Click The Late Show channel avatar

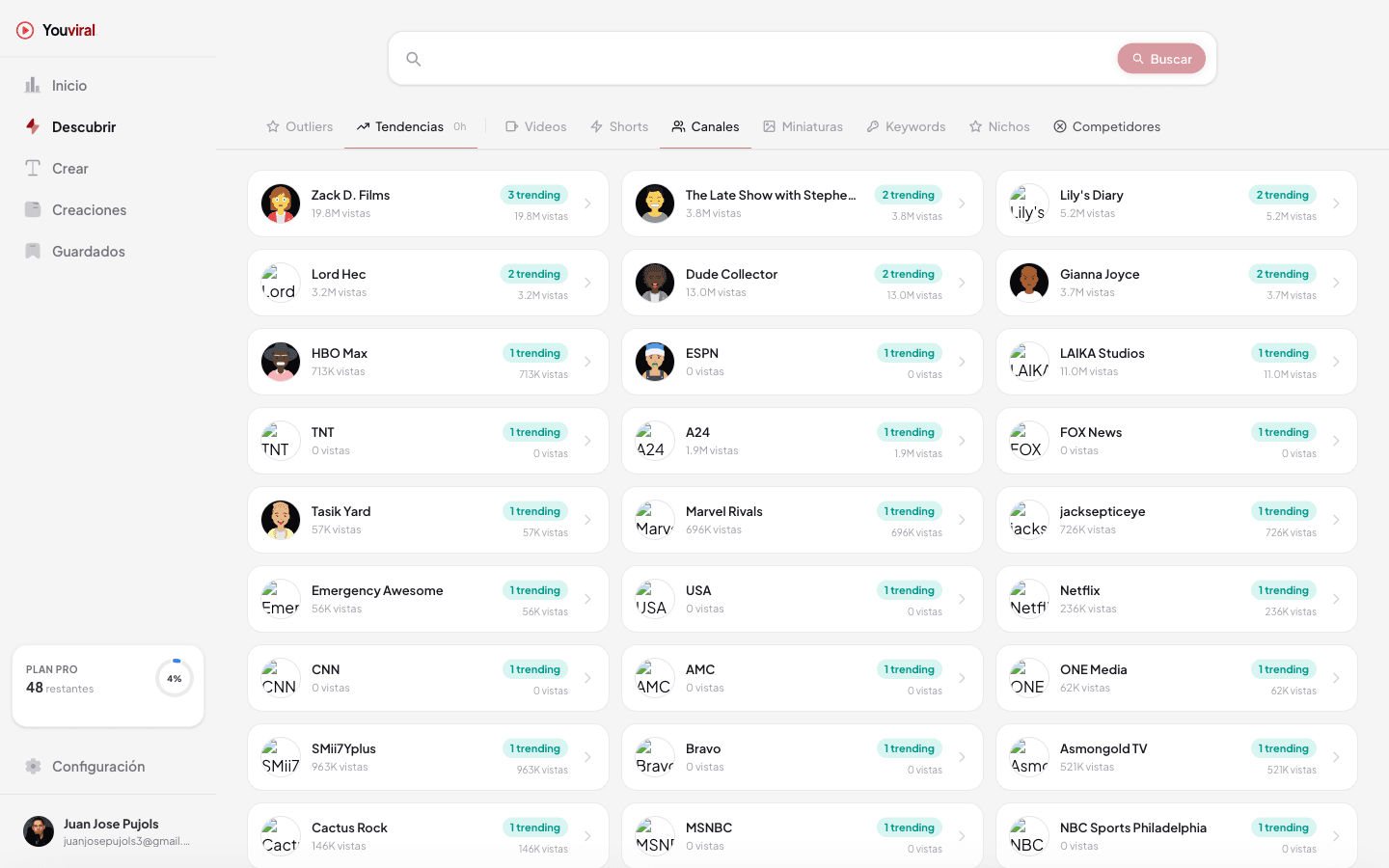coord(655,203)
